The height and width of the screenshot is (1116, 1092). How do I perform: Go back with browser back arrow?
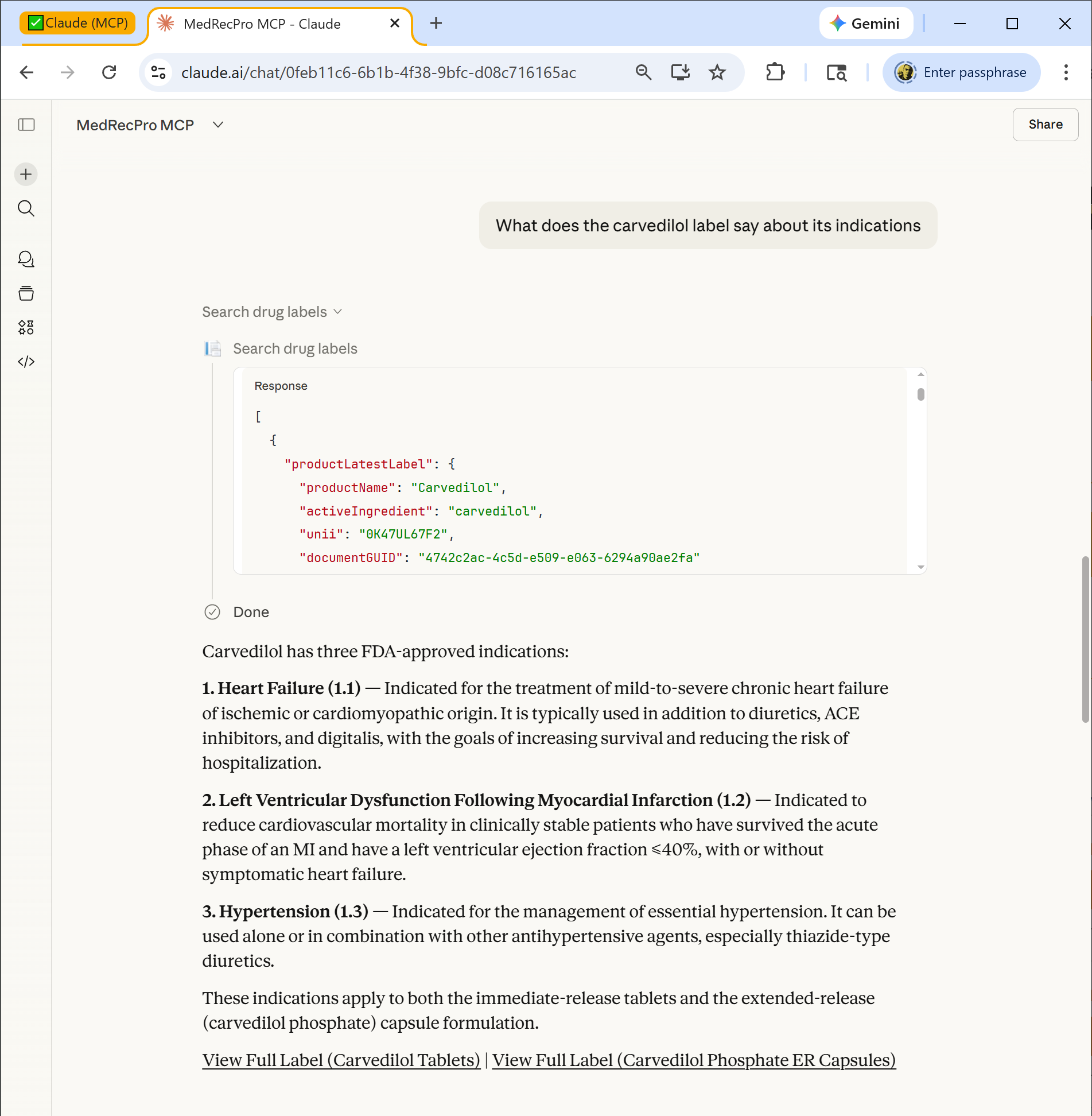[x=26, y=72]
